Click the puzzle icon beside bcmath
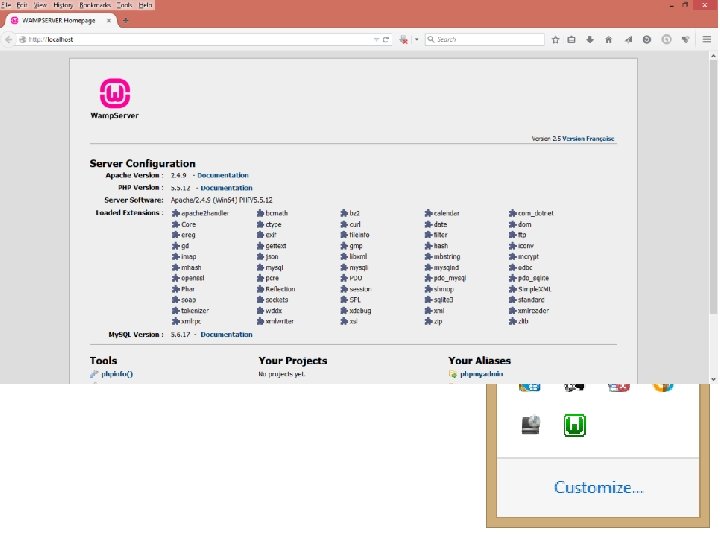The image size is (720, 540). coord(260,213)
